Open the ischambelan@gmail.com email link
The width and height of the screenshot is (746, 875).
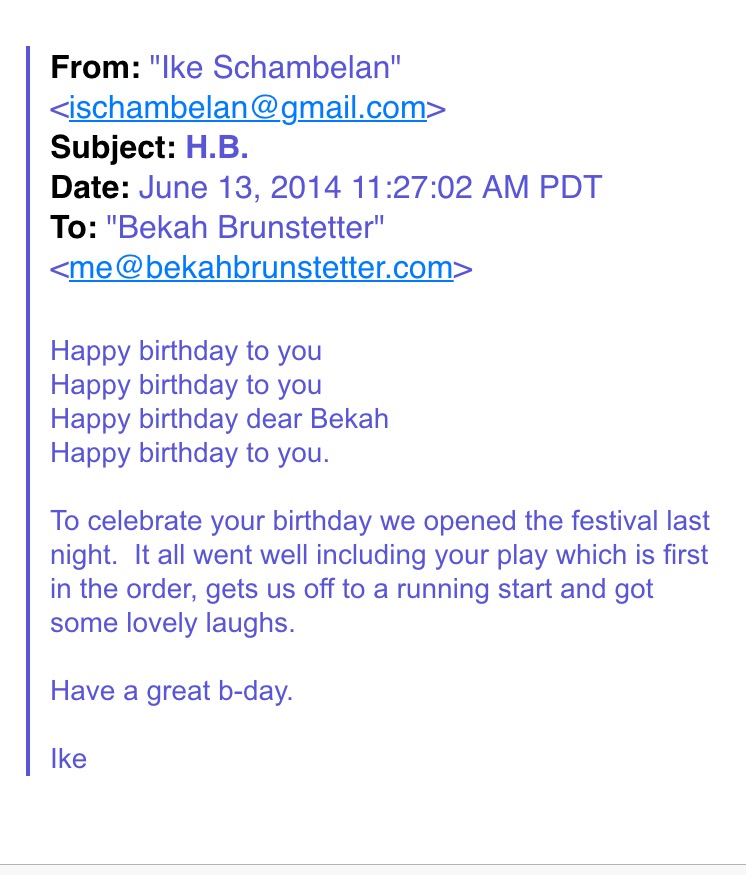(x=248, y=108)
